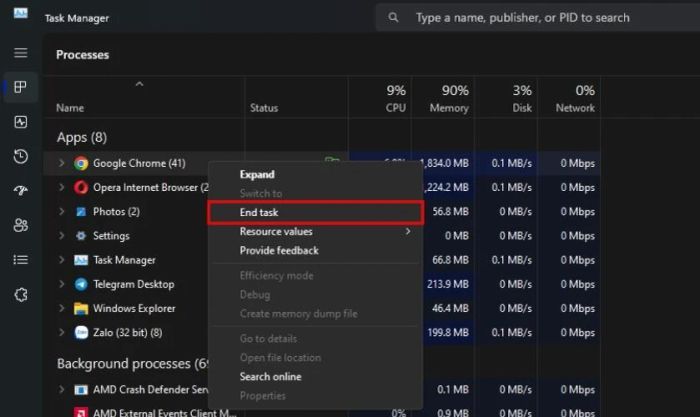This screenshot has height=417, width=700.
Task: Sort by the Network column header
Action: 575,108
